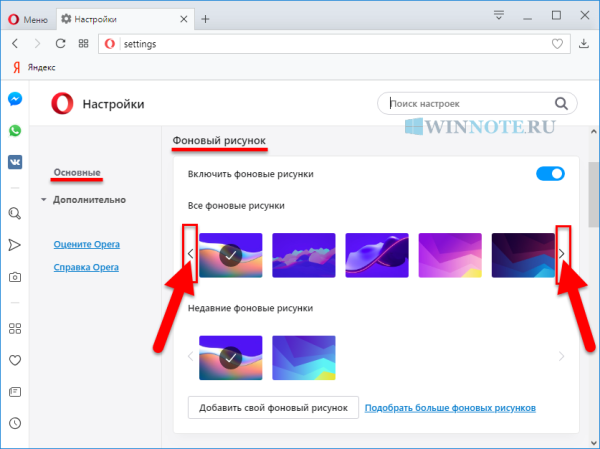Select the Настройки tab

click(x=120, y=18)
